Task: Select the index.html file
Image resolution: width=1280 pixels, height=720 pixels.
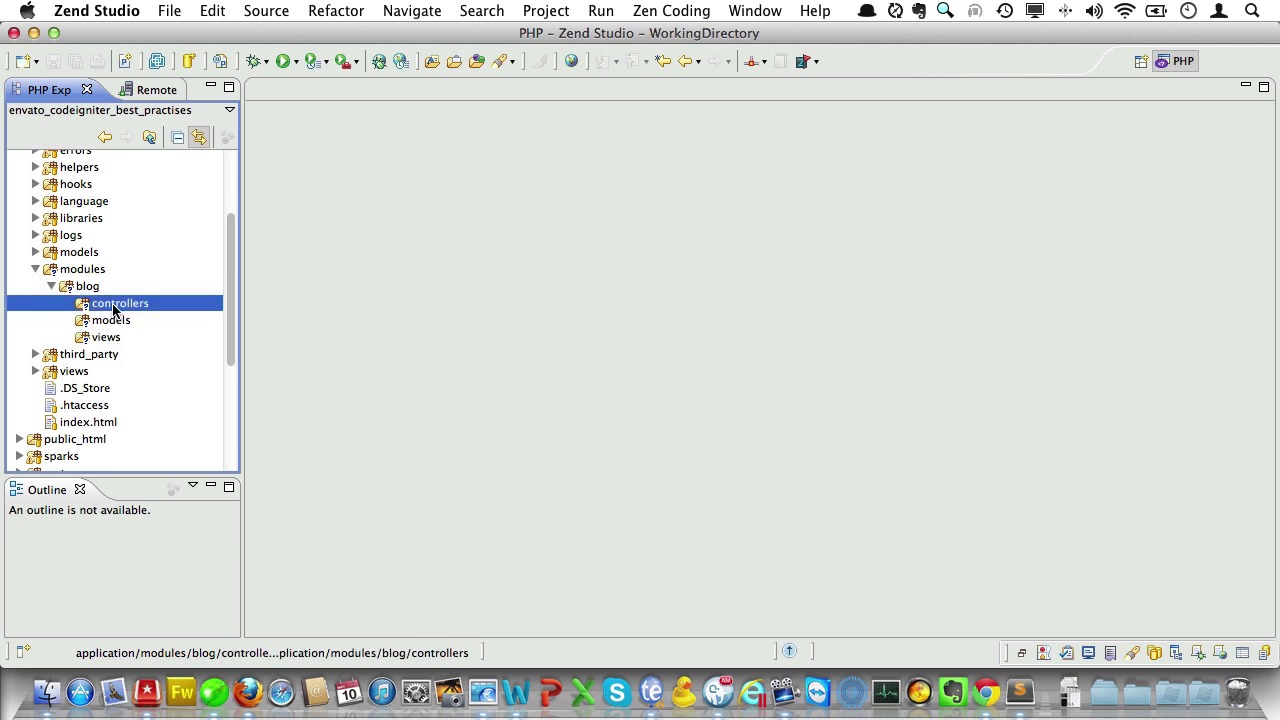Action: (88, 422)
